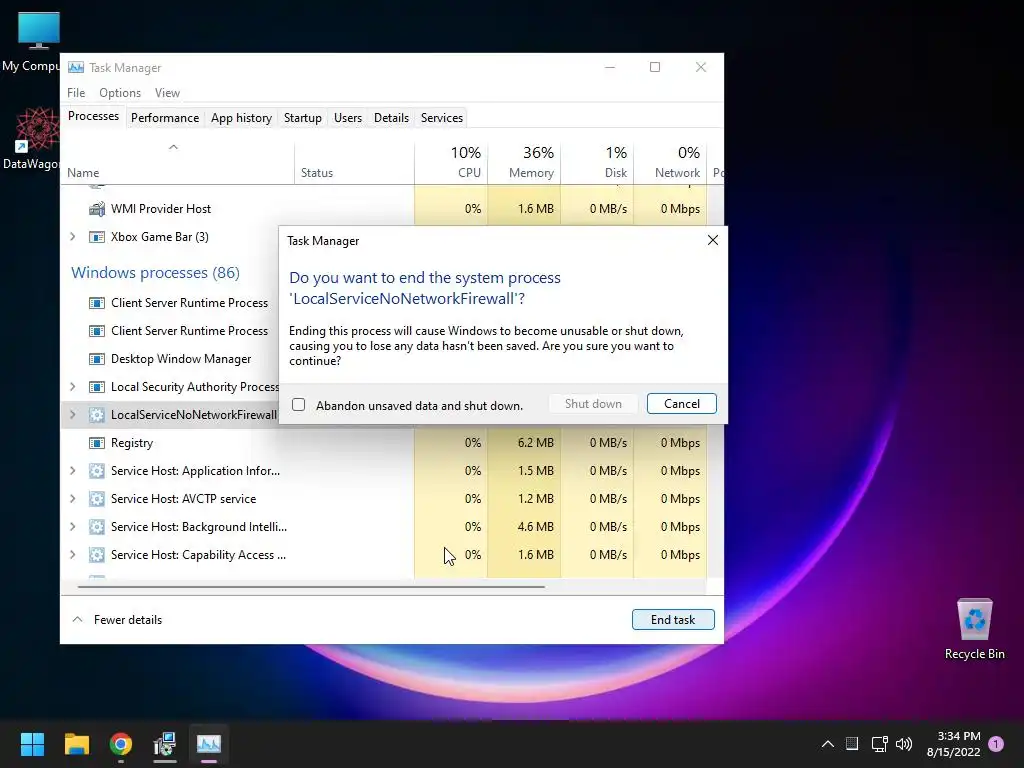The width and height of the screenshot is (1024, 768).
Task: Close the confirmation dialog with X
Action: tap(712, 240)
